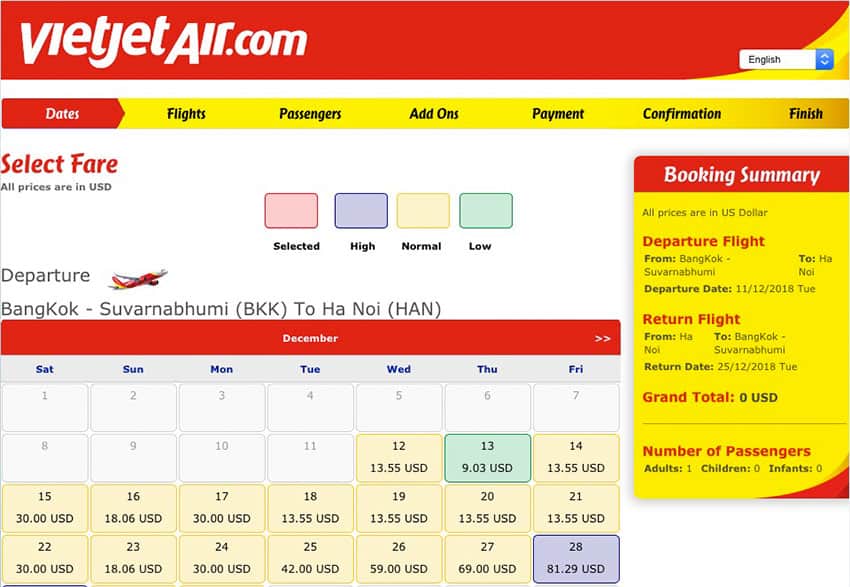The image size is (850, 587).
Task: Click the Fri column header
Action: (x=576, y=369)
